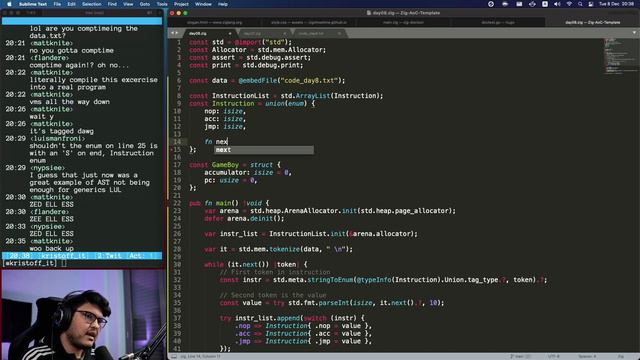640x360 pixels.
Task: Open the tab list dropdown arrow
Action: 634,33
